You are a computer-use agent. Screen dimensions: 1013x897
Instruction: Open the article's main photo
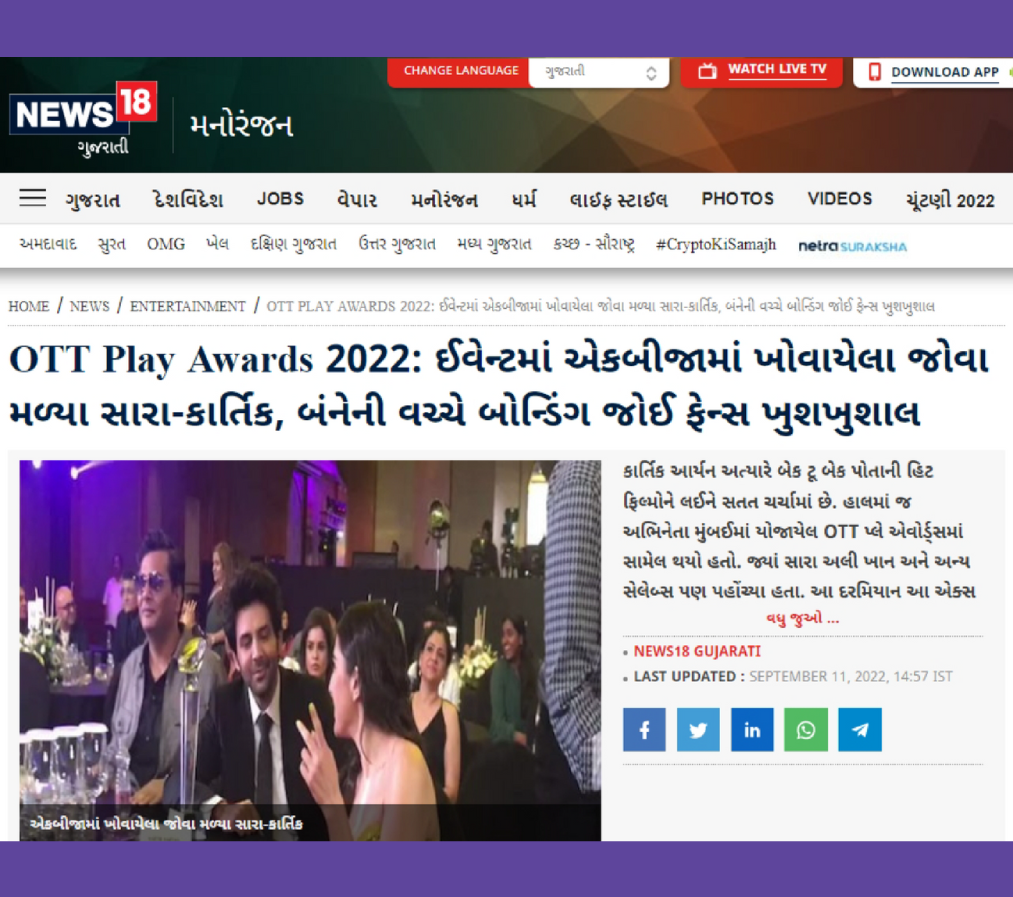(x=310, y=649)
